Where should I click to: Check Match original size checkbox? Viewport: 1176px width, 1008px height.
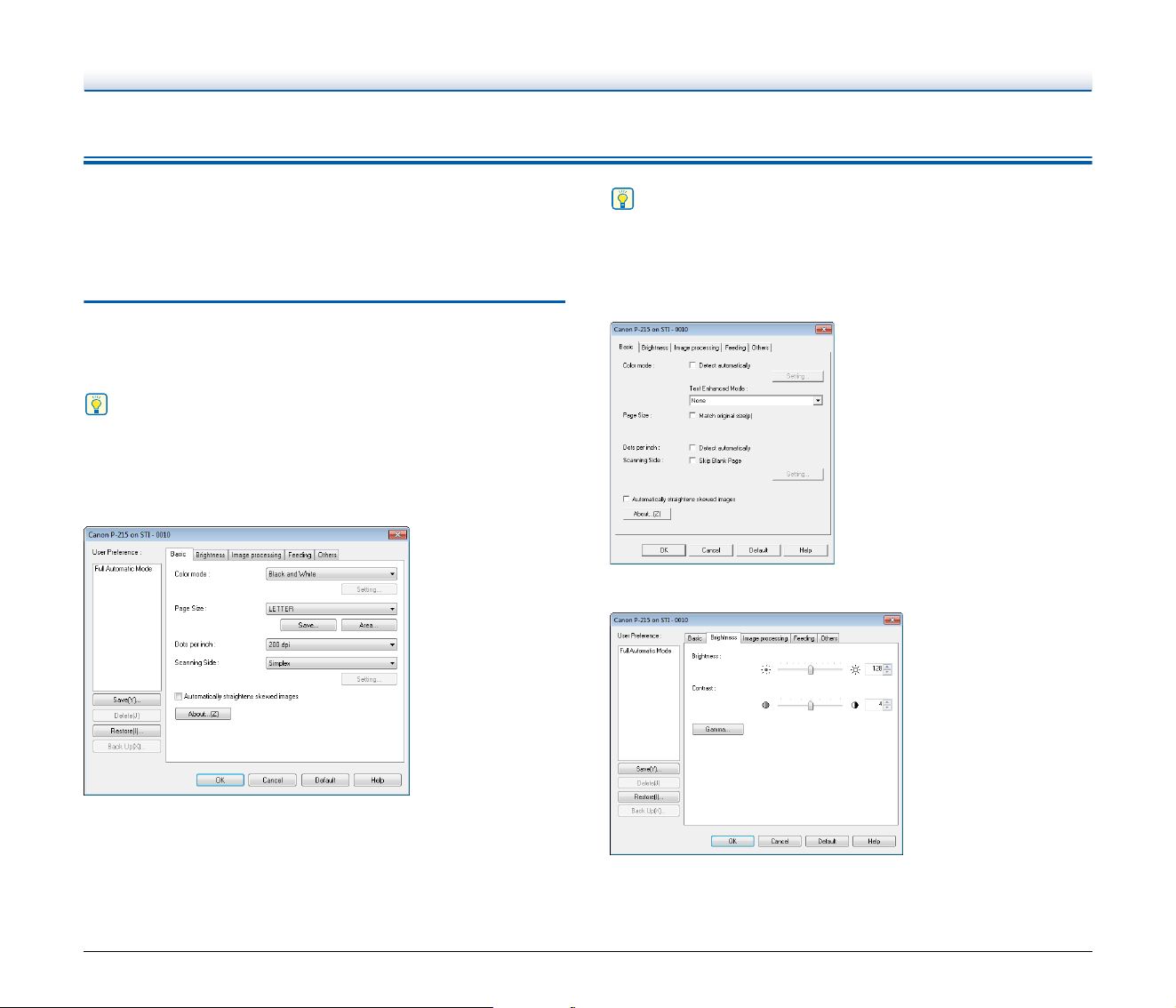click(693, 415)
